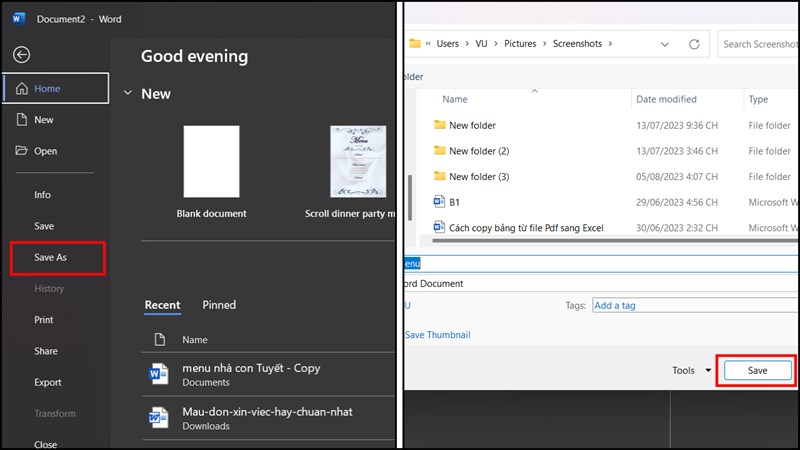The height and width of the screenshot is (450, 800).
Task: Toggle the Save Thumbnail option
Action: pyautogui.click(x=438, y=335)
